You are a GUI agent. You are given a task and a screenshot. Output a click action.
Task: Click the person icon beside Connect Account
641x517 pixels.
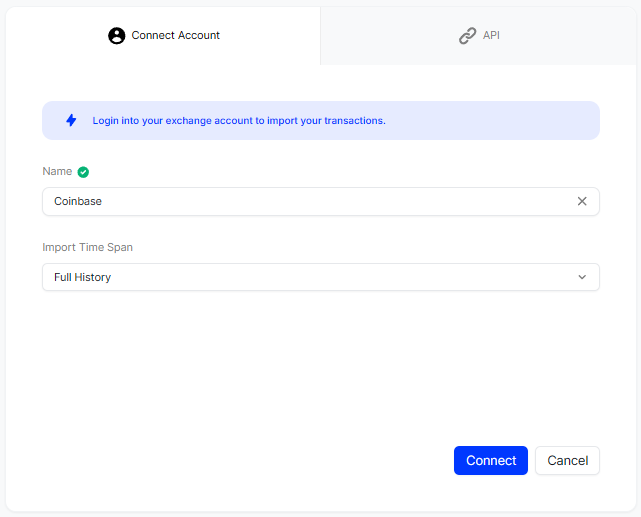point(117,36)
